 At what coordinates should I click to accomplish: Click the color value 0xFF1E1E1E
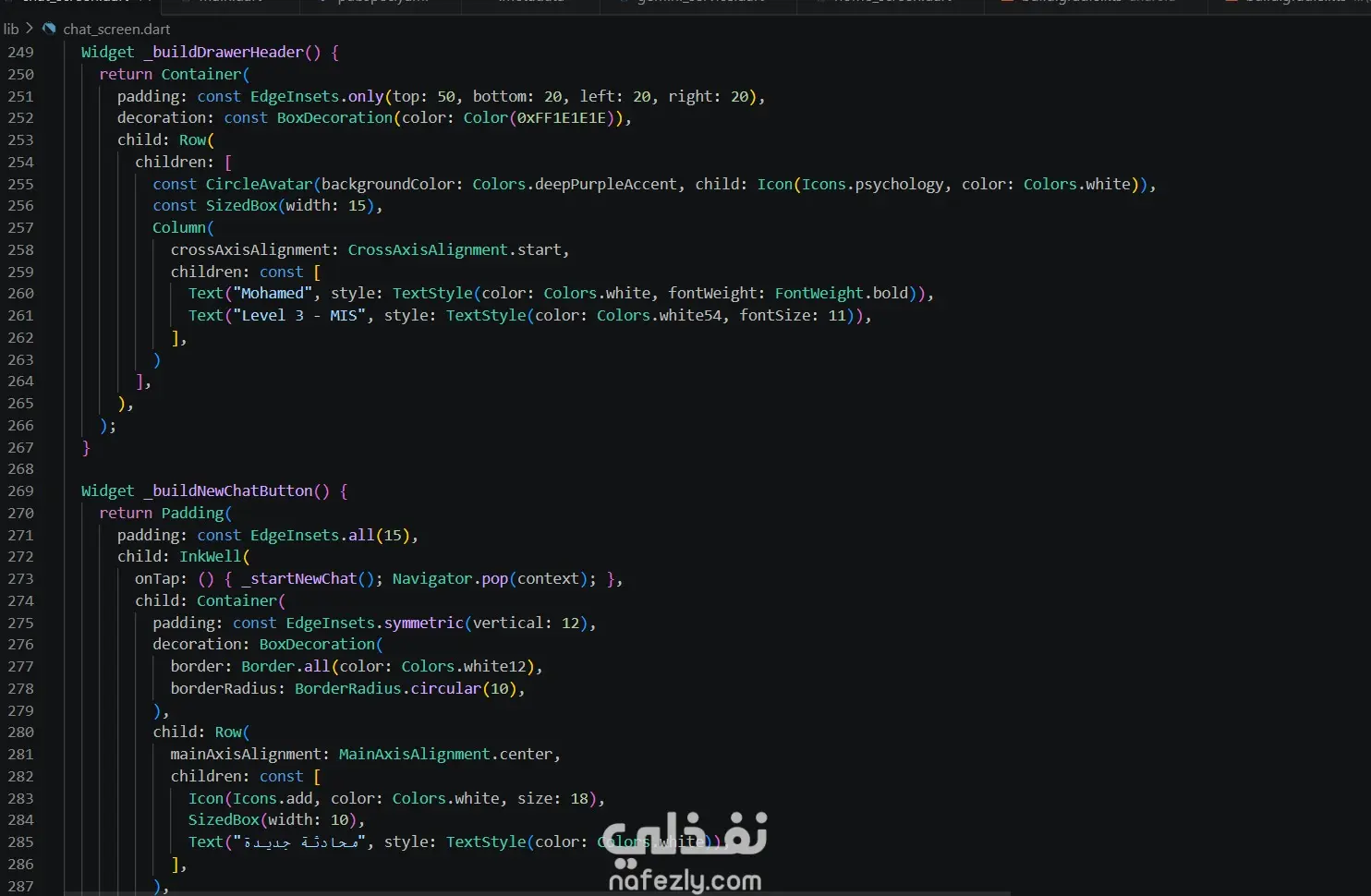pos(562,117)
